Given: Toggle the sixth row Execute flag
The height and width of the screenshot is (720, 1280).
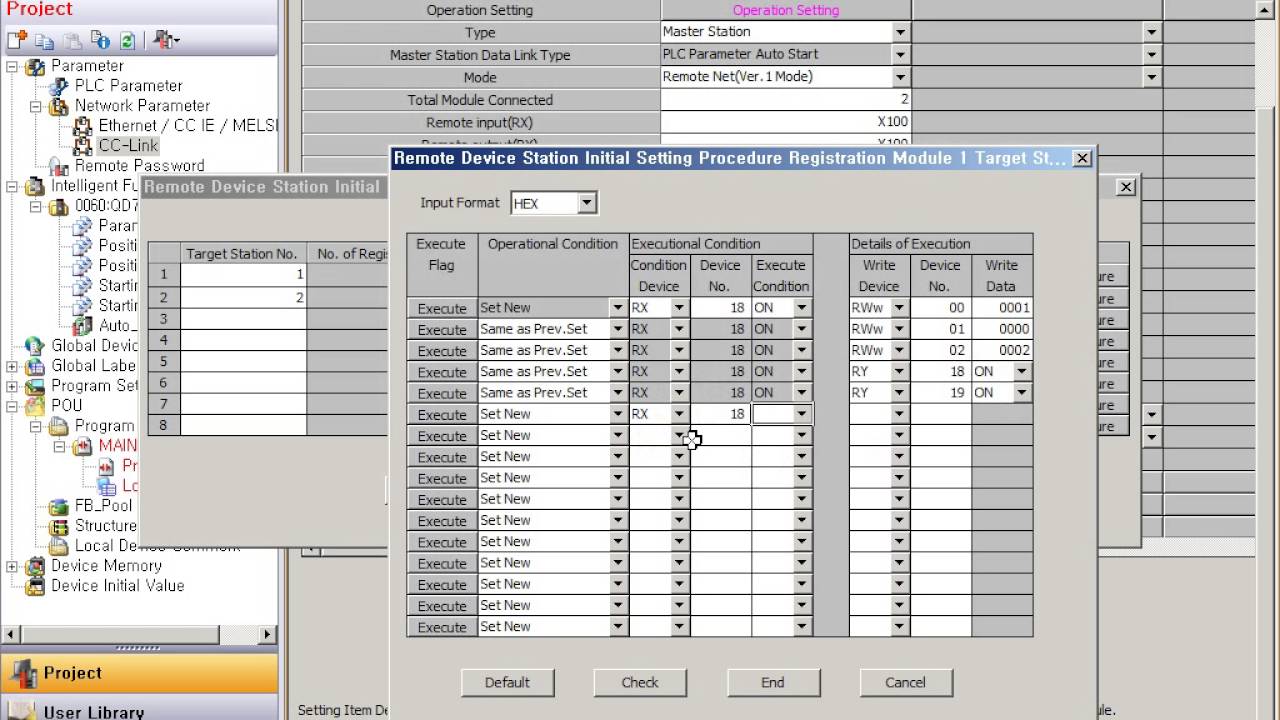Looking at the screenshot, I should 442,414.
